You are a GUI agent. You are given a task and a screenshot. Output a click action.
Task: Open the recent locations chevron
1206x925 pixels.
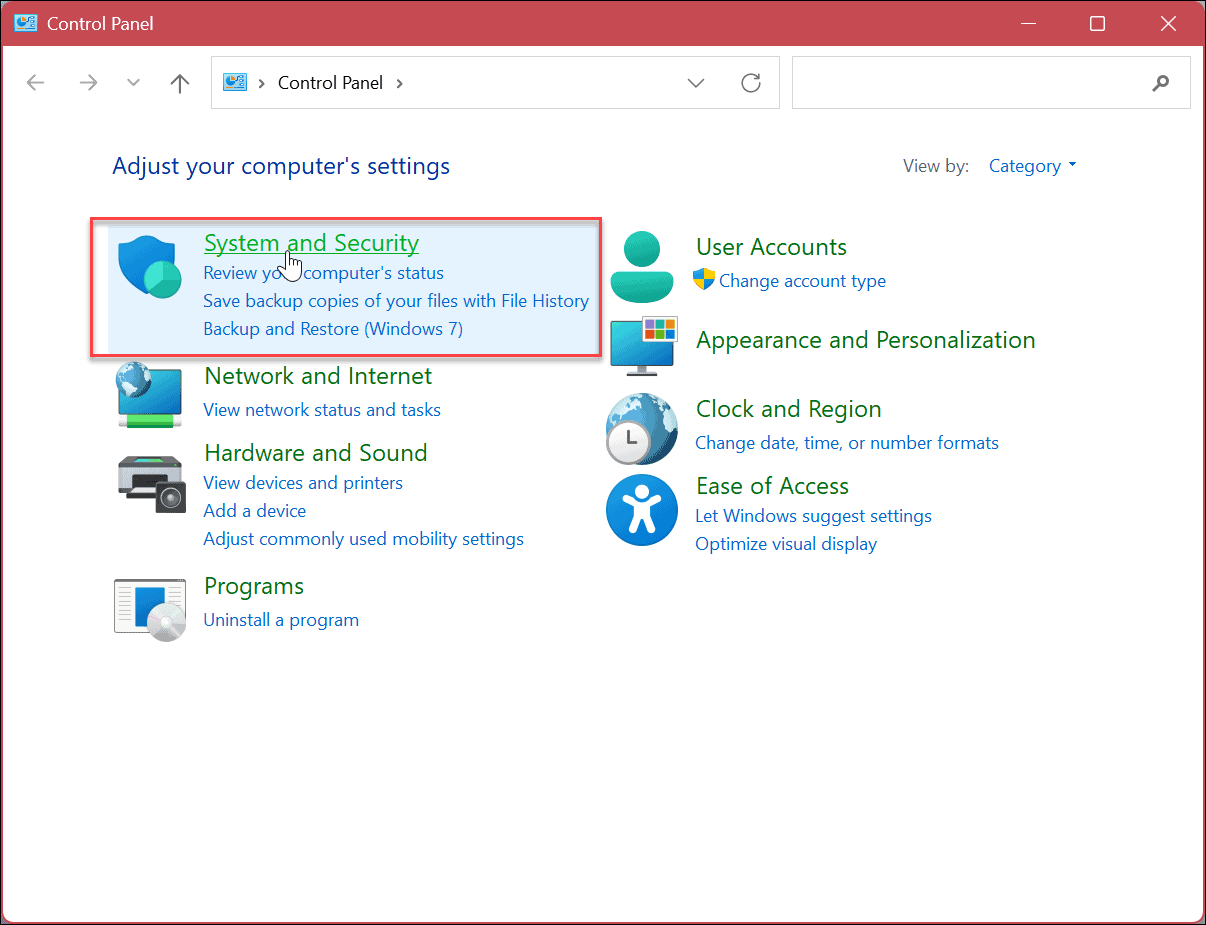click(x=133, y=83)
